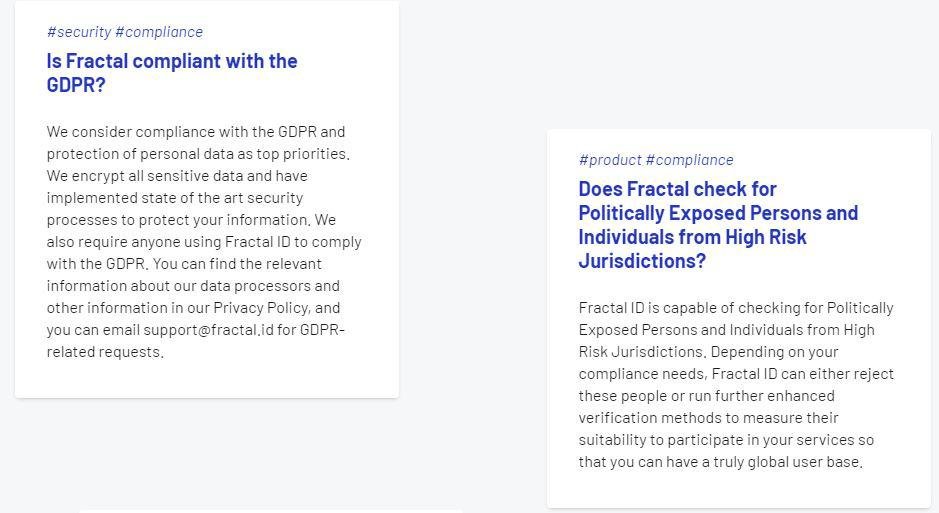
Task: Click 'Does Fractal check for Politically Exposed Persons' heading
Action: 718,225
